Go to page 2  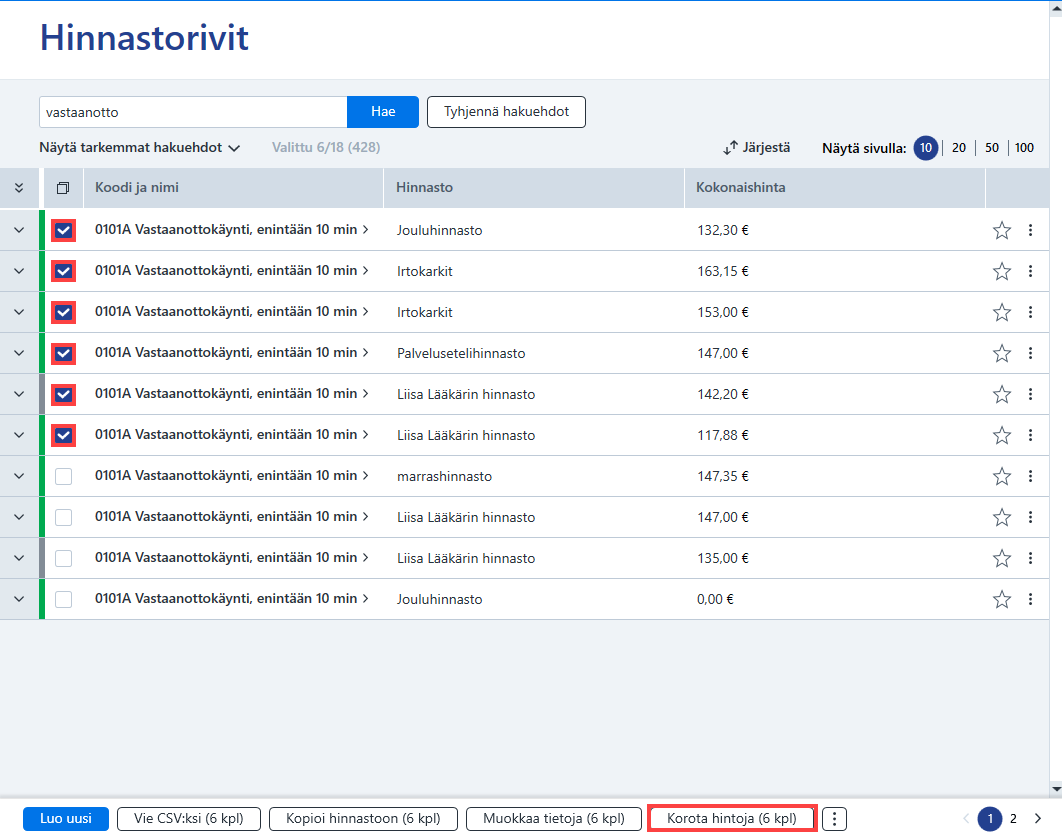pos(1013,818)
